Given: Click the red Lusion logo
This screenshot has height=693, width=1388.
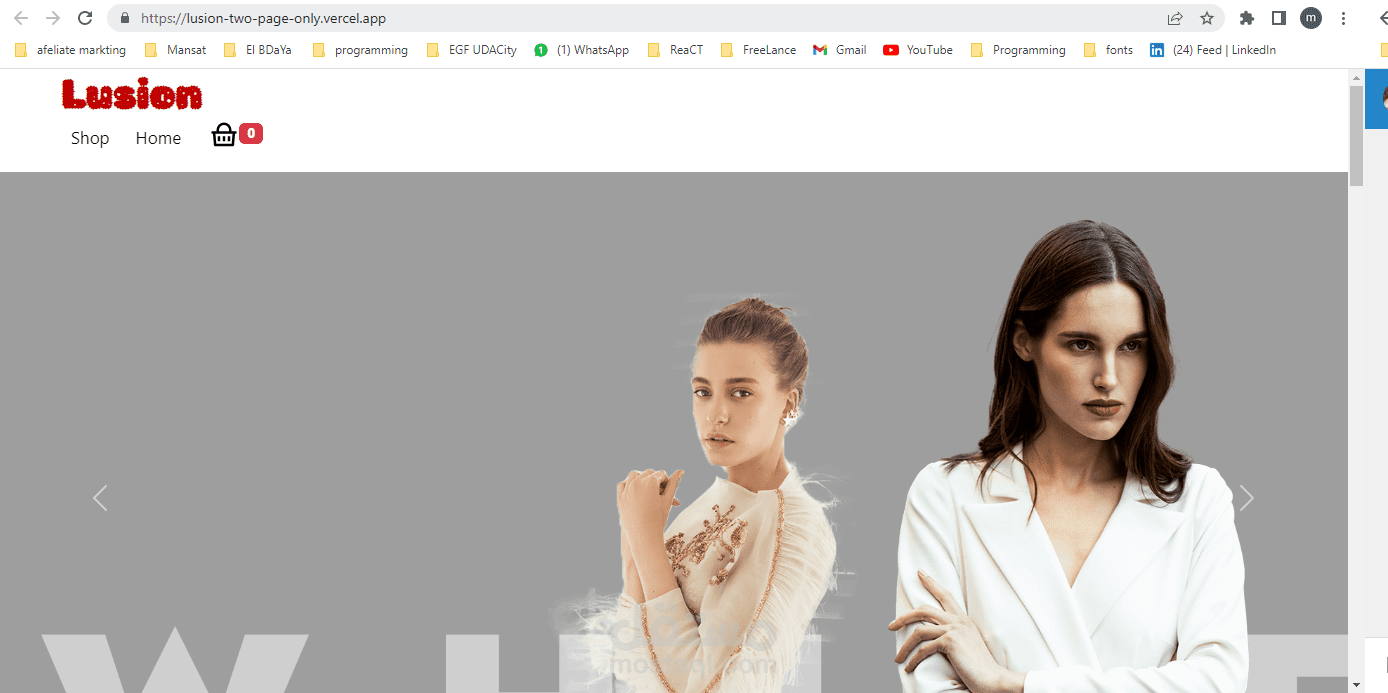Looking at the screenshot, I should tap(131, 95).
